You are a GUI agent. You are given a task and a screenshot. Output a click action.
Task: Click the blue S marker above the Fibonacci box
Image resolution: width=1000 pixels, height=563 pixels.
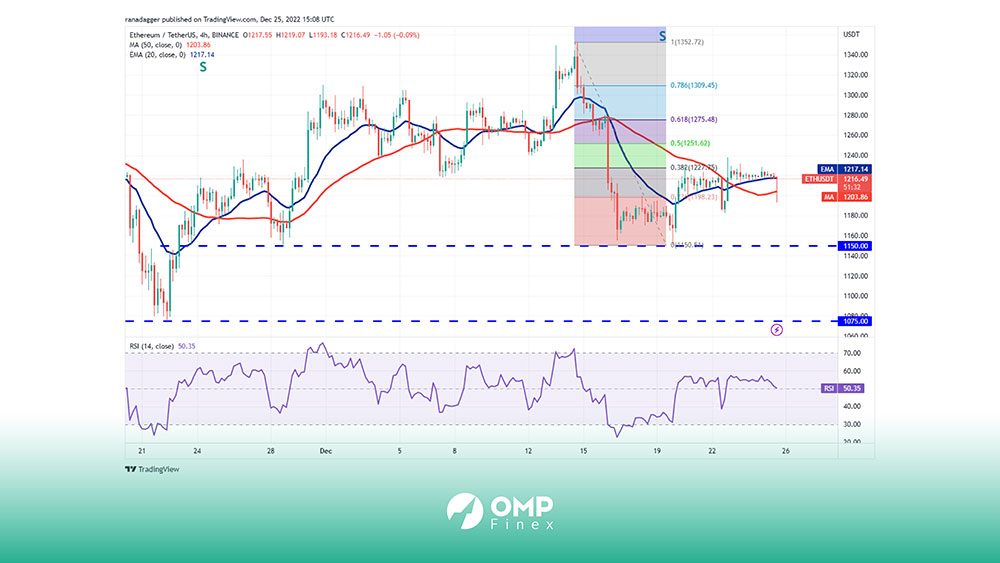tap(662, 36)
